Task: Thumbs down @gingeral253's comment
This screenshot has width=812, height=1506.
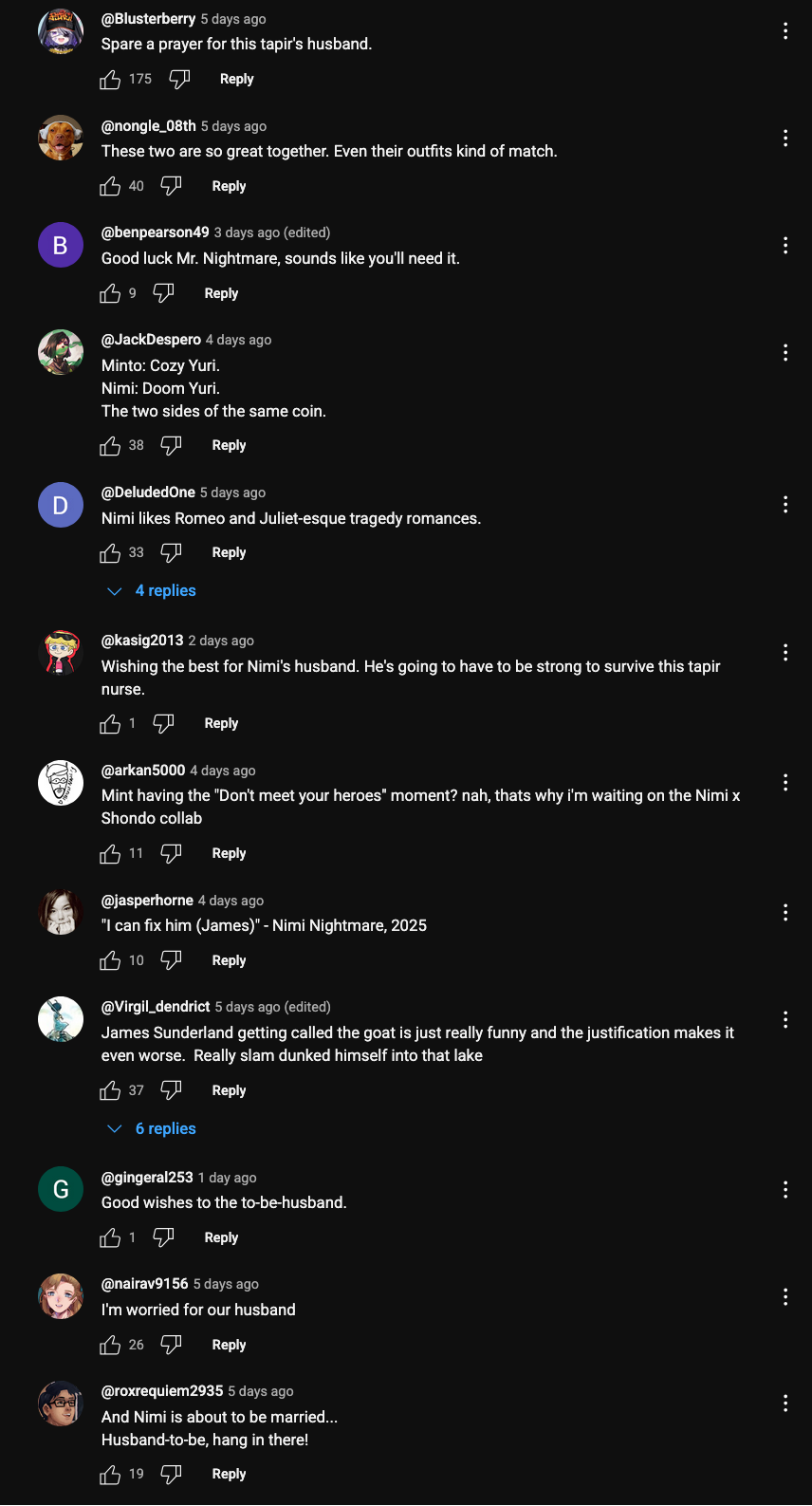Action: pyautogui.click(x=163, y=1237)
